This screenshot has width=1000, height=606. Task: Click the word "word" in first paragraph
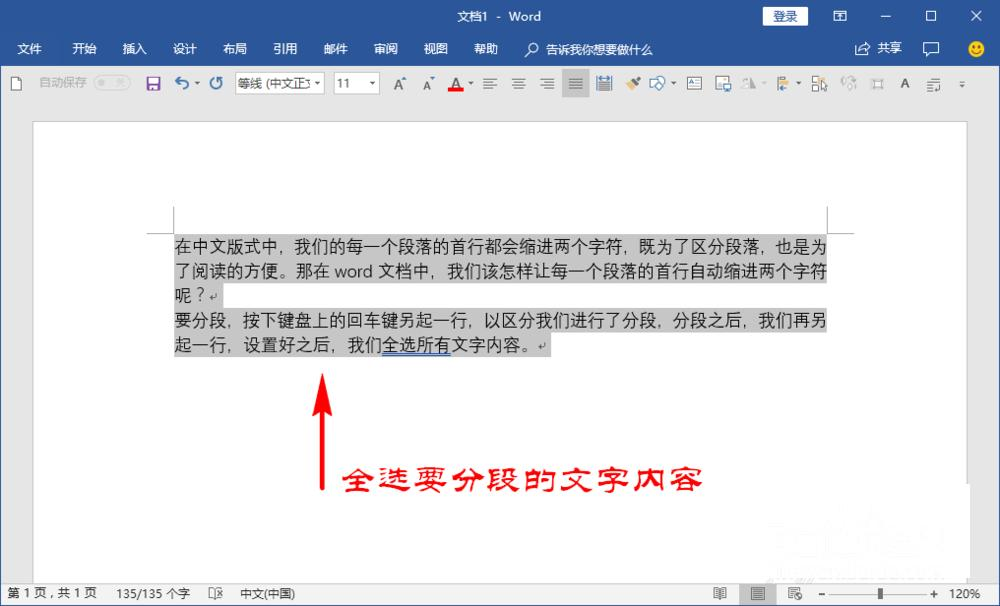pyautogui.click(x=353, y=272)
